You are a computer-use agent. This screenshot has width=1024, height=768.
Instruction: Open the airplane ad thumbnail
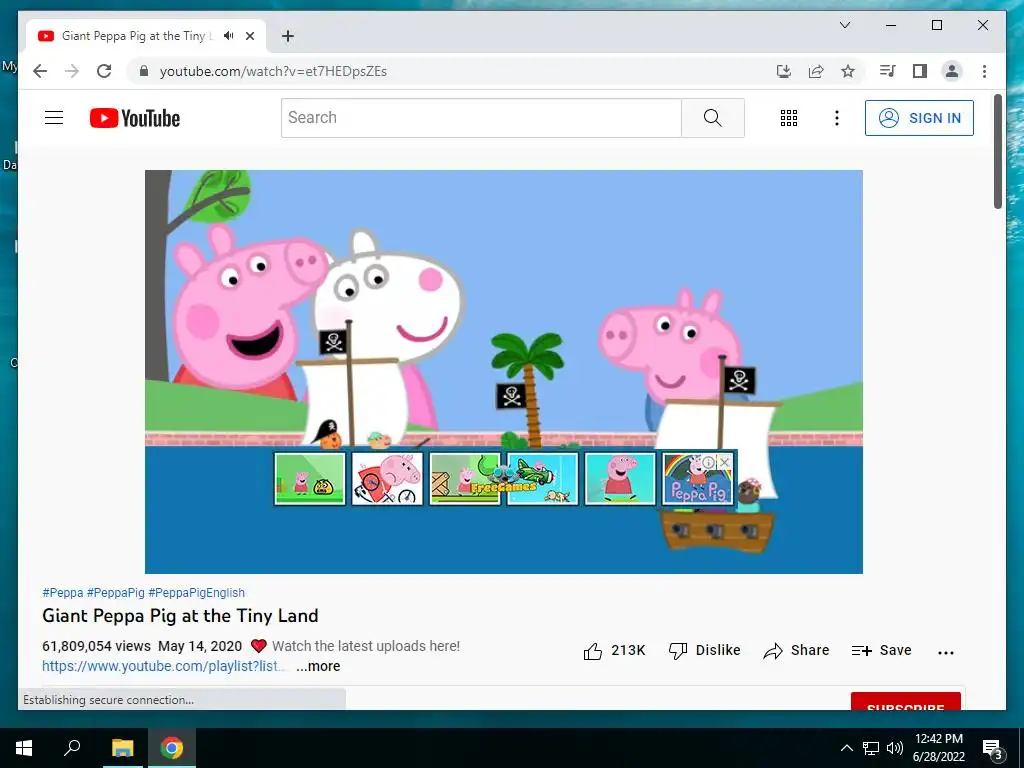tap(543, 479)
